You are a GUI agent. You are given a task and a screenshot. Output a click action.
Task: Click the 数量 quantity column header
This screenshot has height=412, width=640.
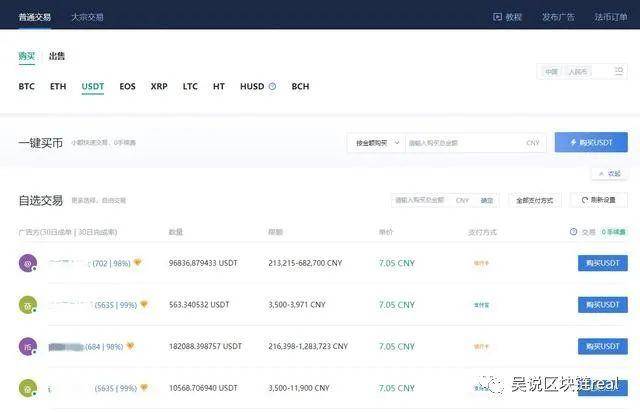tap(176, 232)
